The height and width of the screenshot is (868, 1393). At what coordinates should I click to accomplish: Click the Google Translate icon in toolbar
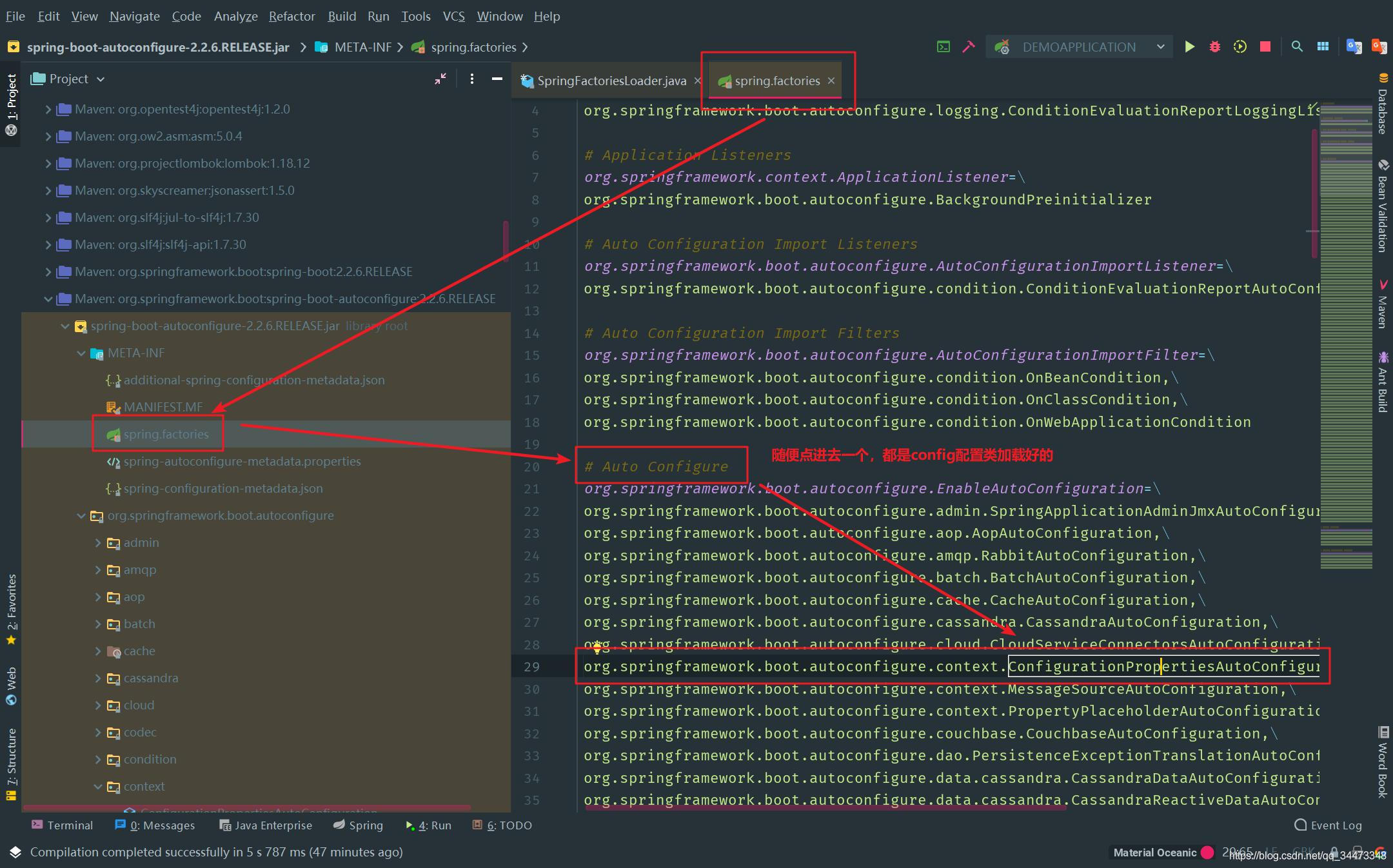pyautogui.click(x=1354, y=46)
